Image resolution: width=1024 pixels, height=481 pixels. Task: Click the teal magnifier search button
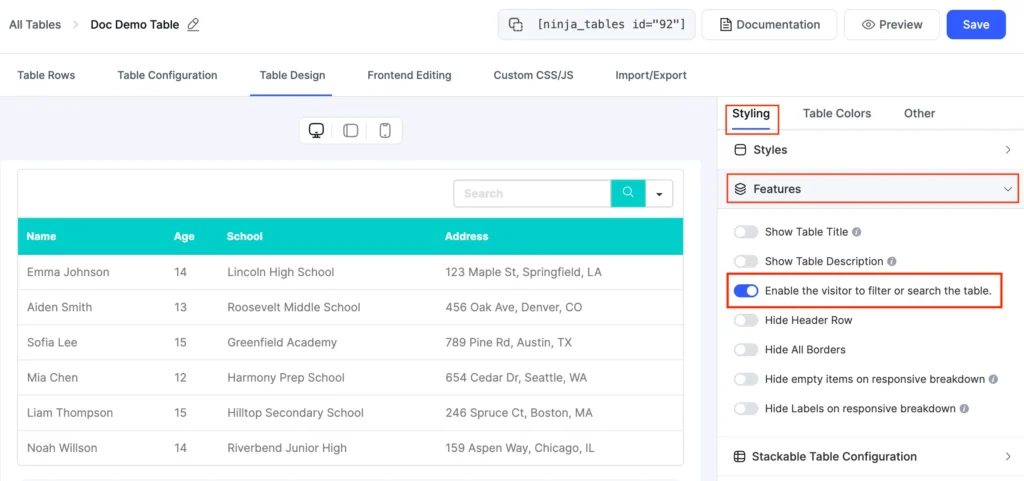pyautogui.click(x=628, y=193)
